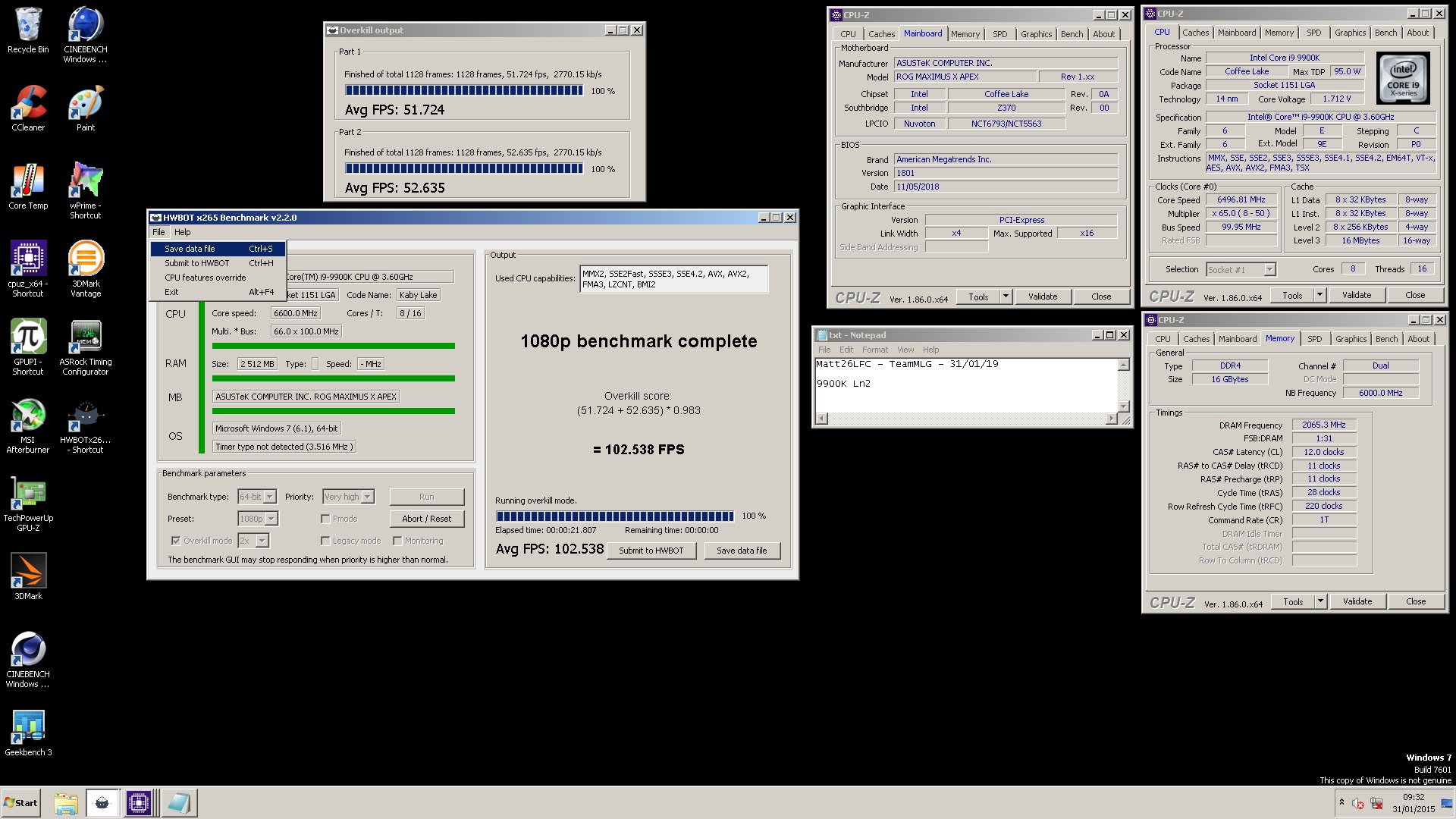Expand Tools arrow in CPU tab CPU-Z window
This screenshot has height=819, width=1456.
1319,295
